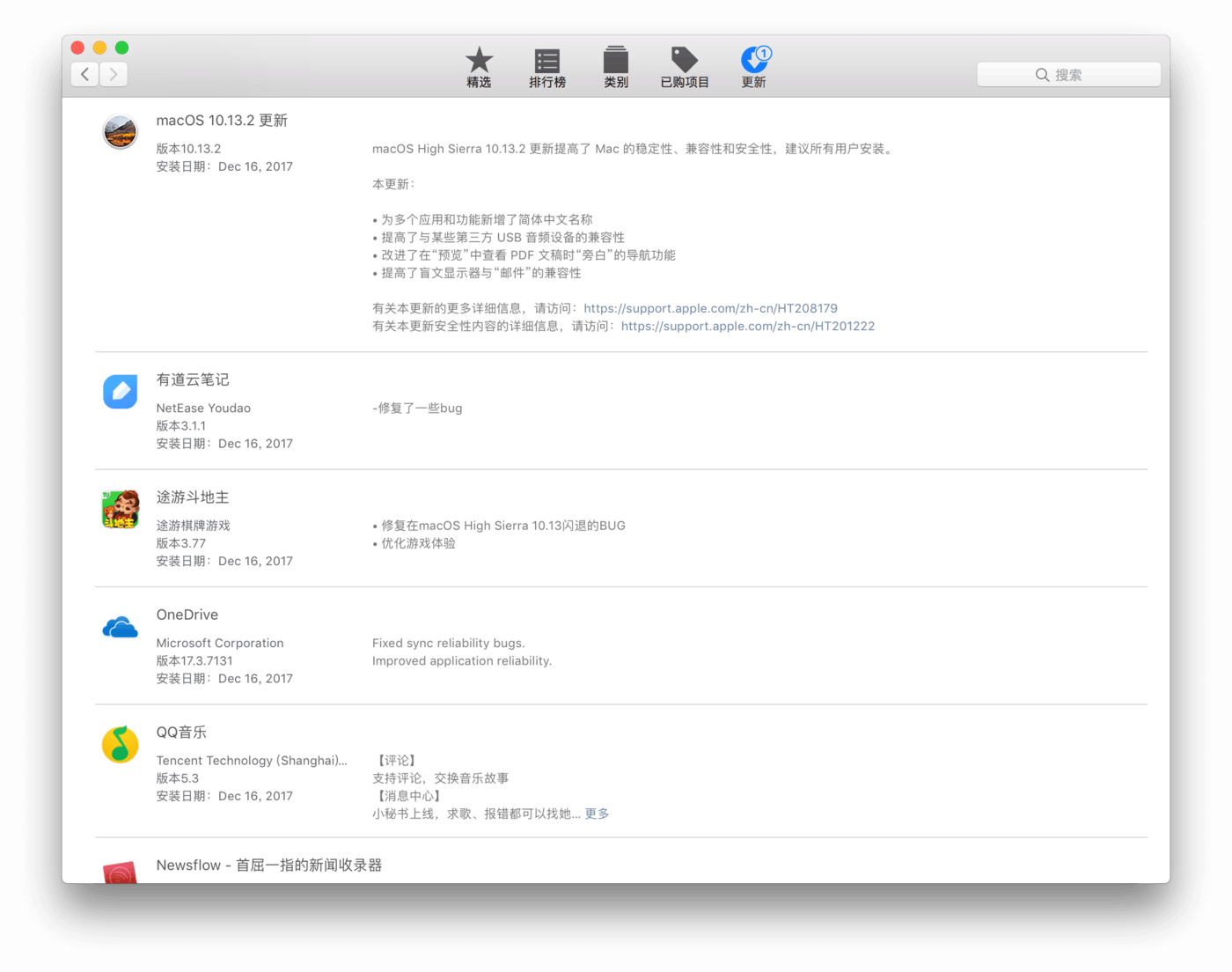Screen dimensions: 1232x972
Task: Open the Newsflow 首屈一指的新闻收录器 title
Action: [x=269, y=865]
